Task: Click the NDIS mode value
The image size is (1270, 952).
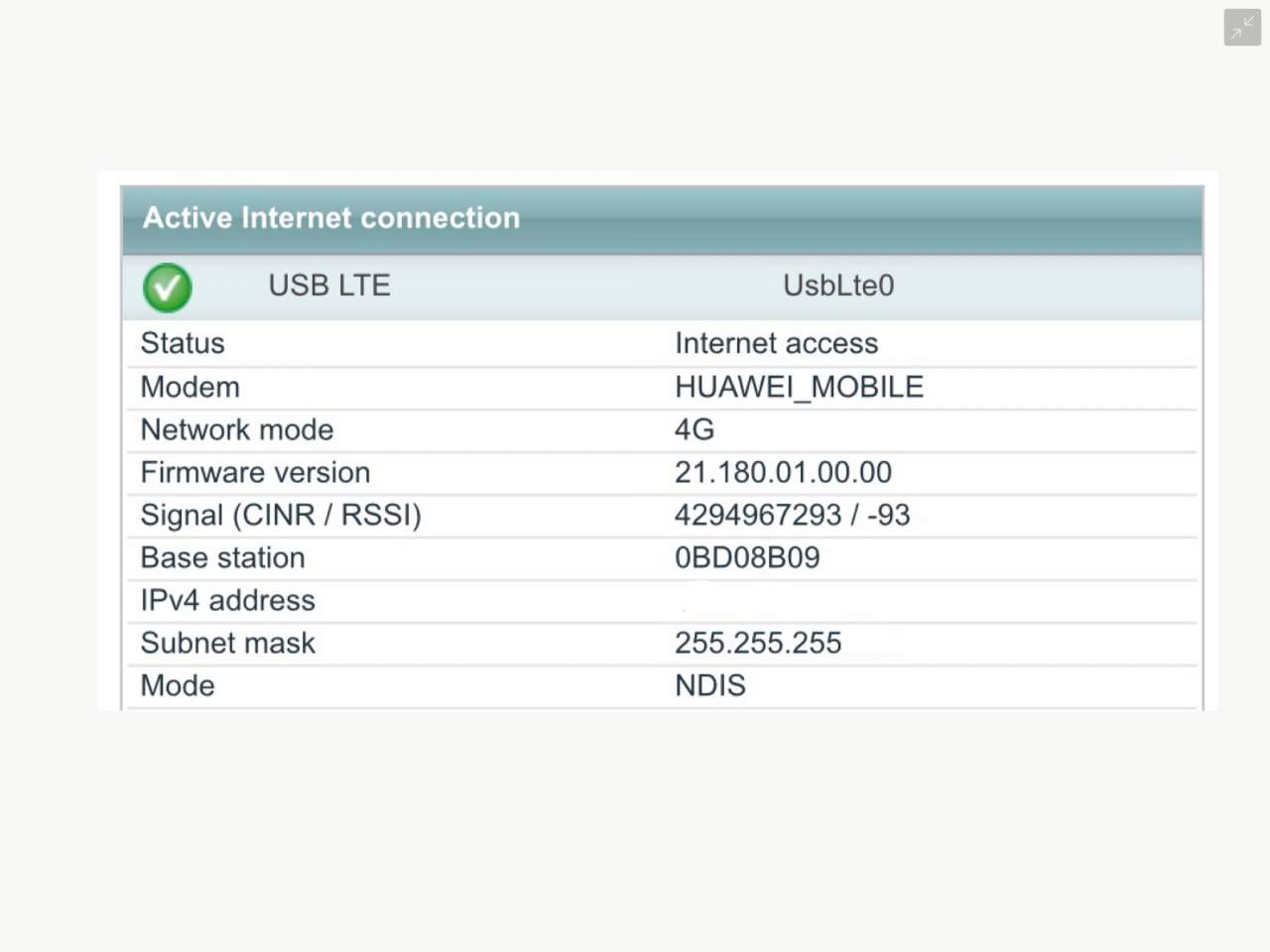Action: (x=709, y=685)
